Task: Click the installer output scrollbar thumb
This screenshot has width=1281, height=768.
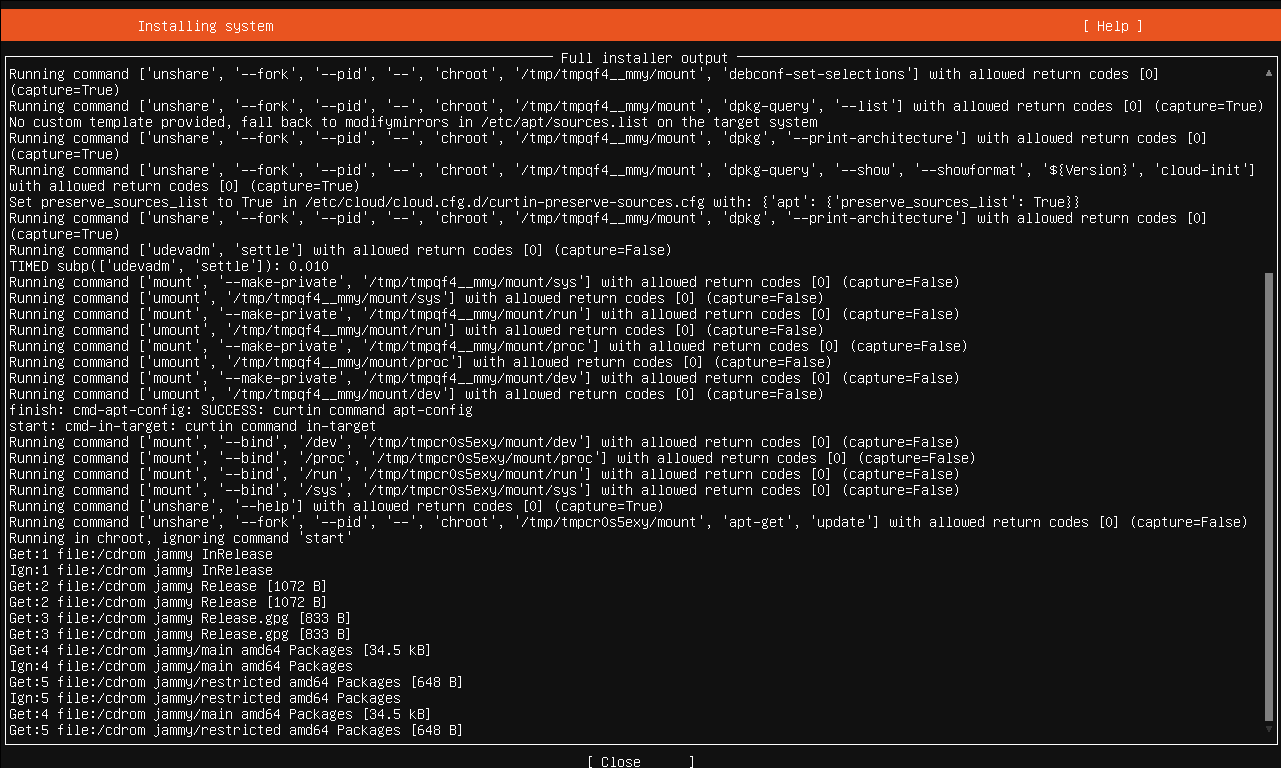Action: point(1269,496)
